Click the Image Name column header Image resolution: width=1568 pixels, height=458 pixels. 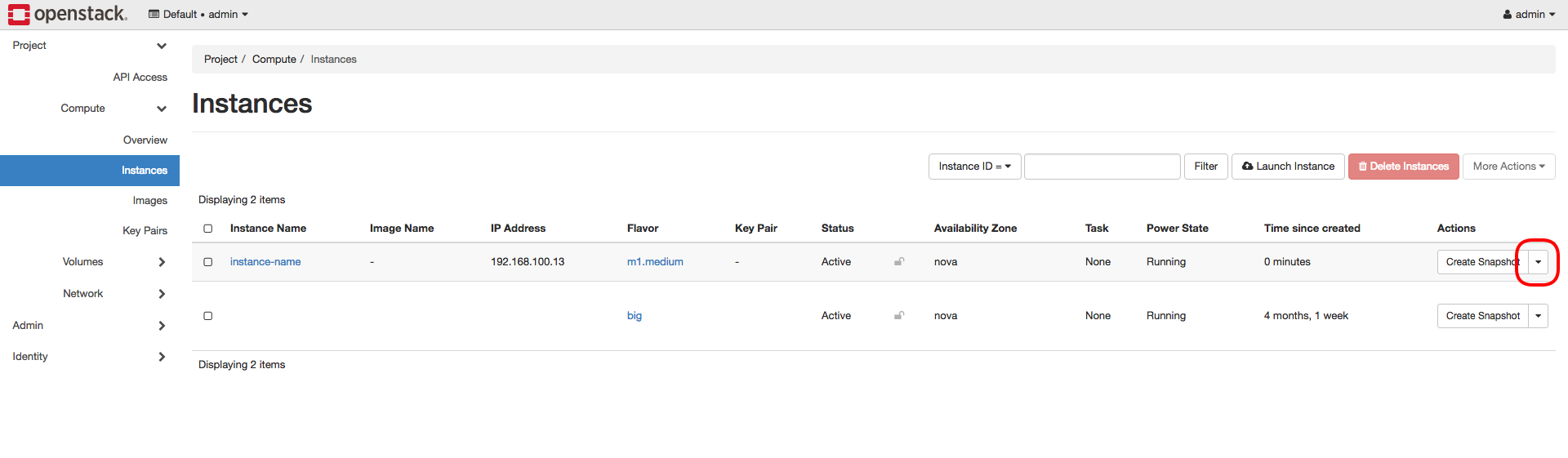[402, 229]
